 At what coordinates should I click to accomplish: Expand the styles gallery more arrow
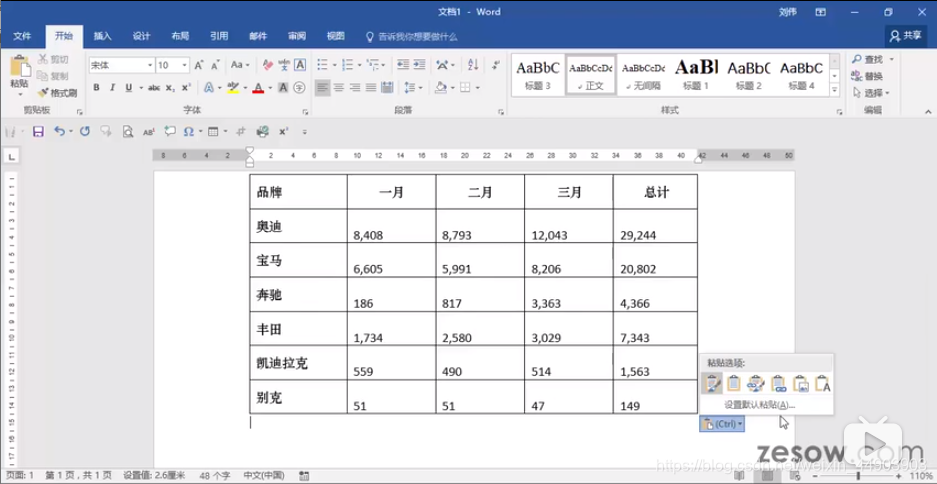pyautogui.click(x=835, y=91)
